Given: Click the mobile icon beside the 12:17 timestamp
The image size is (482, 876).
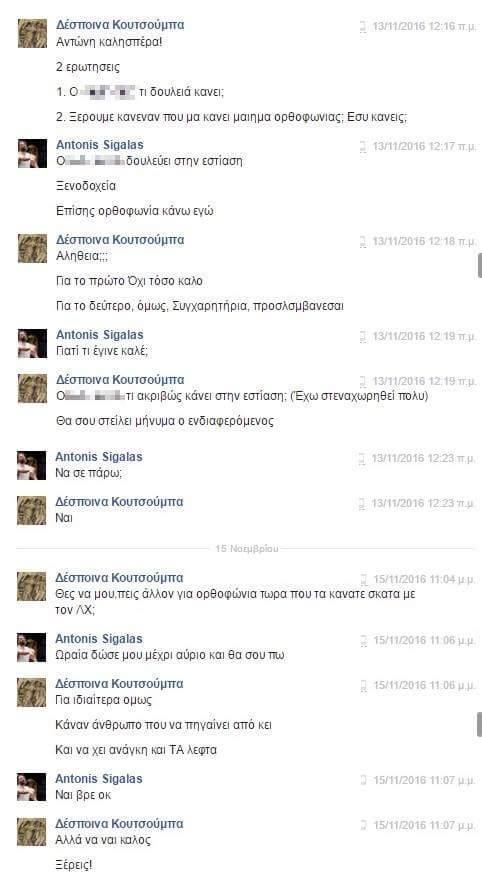Looking at the screenshot, I should point(363,146).
